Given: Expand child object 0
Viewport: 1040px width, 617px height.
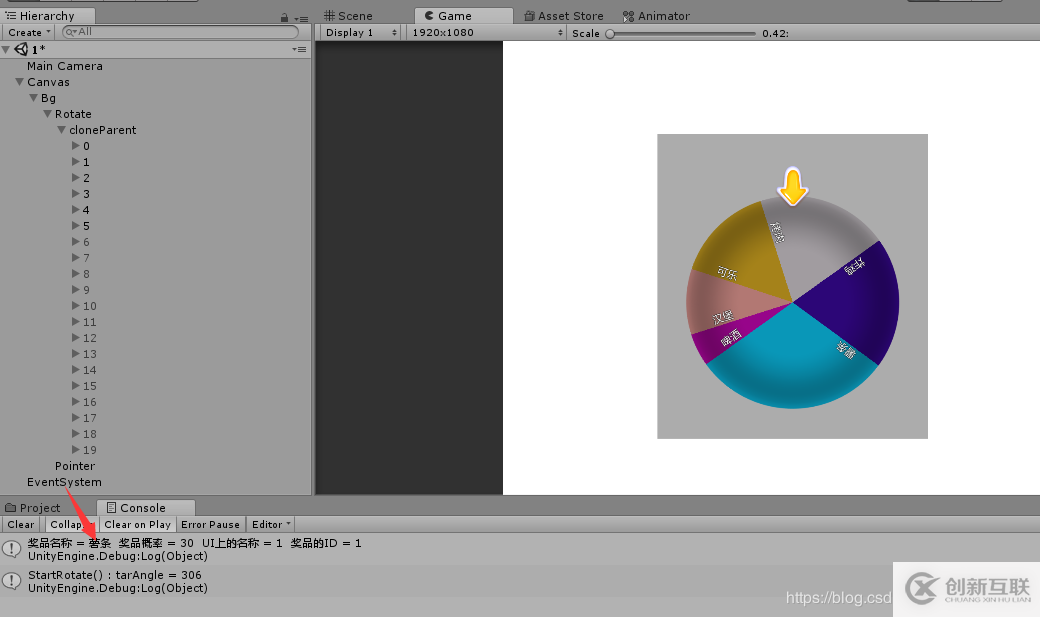Looking at the screenshot, I should click(x=75, y=146).
